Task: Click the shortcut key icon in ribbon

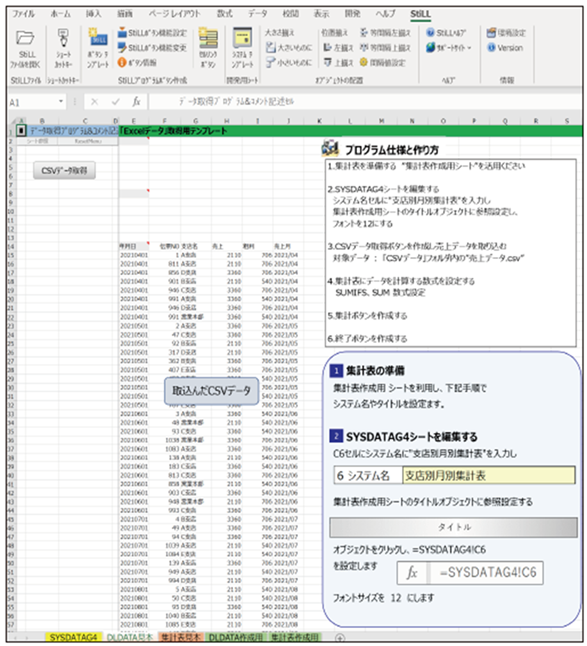Action: coord(63,38)
